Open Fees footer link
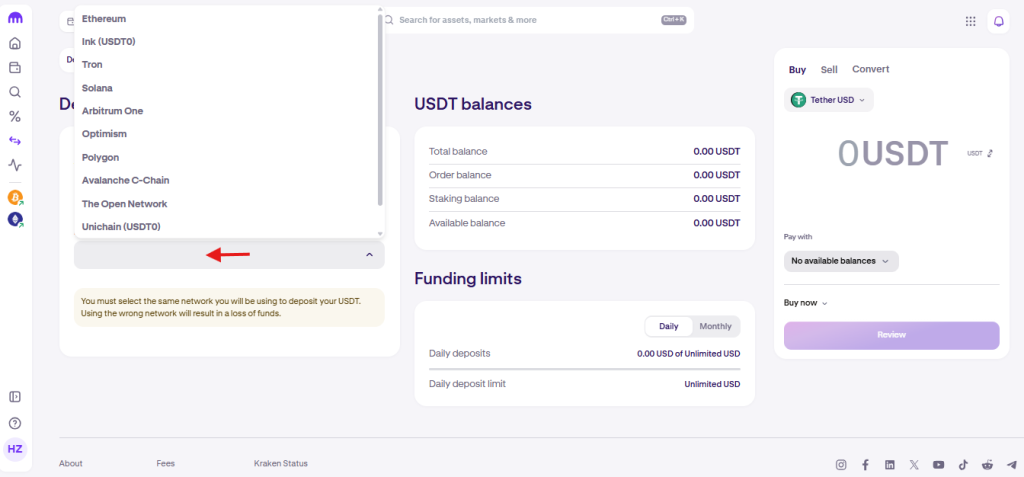1024x477 pixels. tap(166, 463)
